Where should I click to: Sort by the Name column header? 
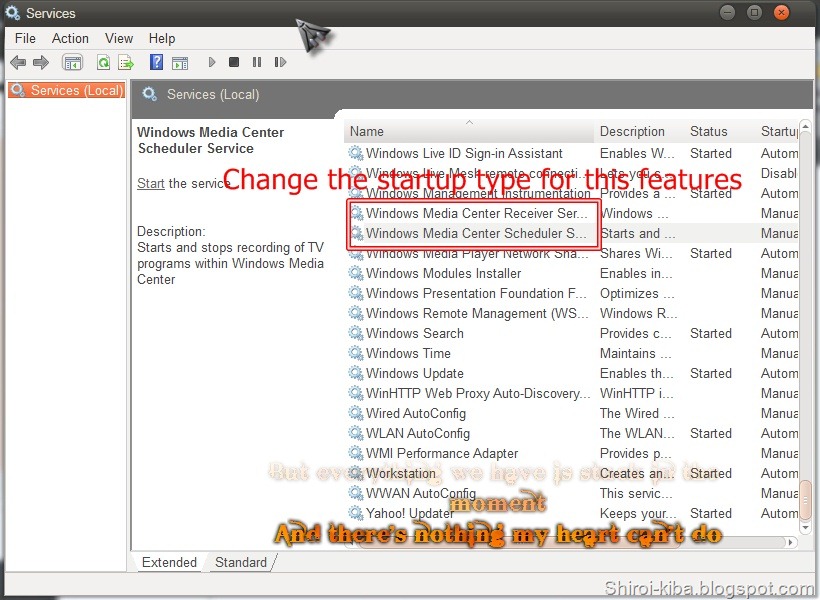tap(469, 131)
